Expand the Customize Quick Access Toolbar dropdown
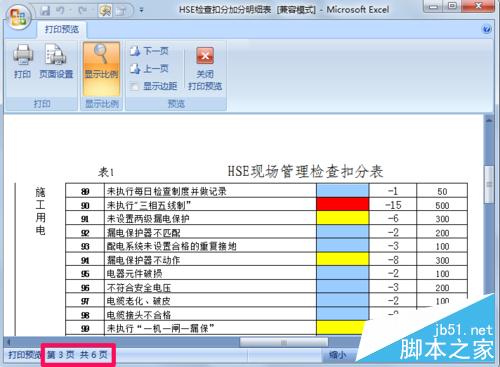The height and width of the screenshot is (367, 500). [141, 11]
